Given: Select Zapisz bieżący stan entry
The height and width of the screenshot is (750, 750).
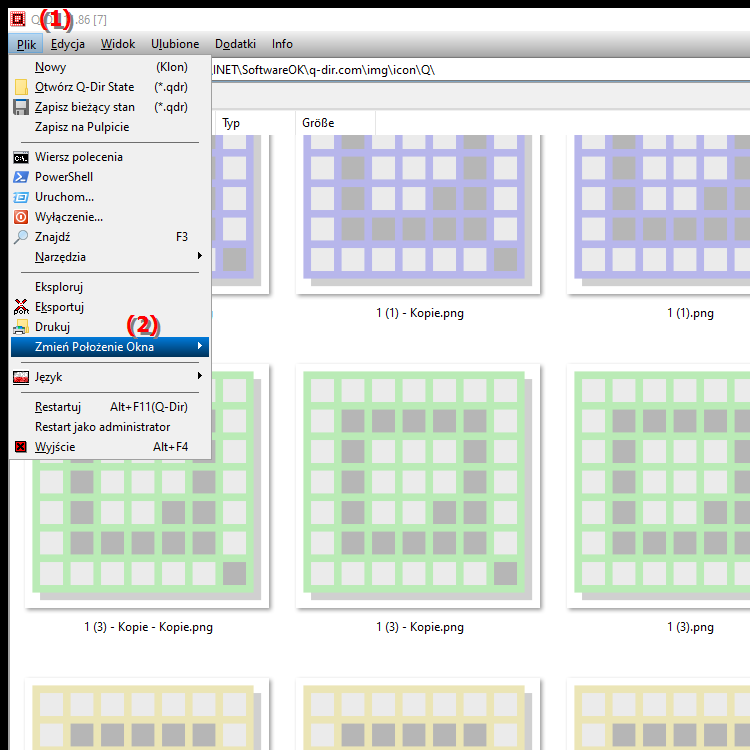Looking at the screenshot, I should click(x=110, y=107).
